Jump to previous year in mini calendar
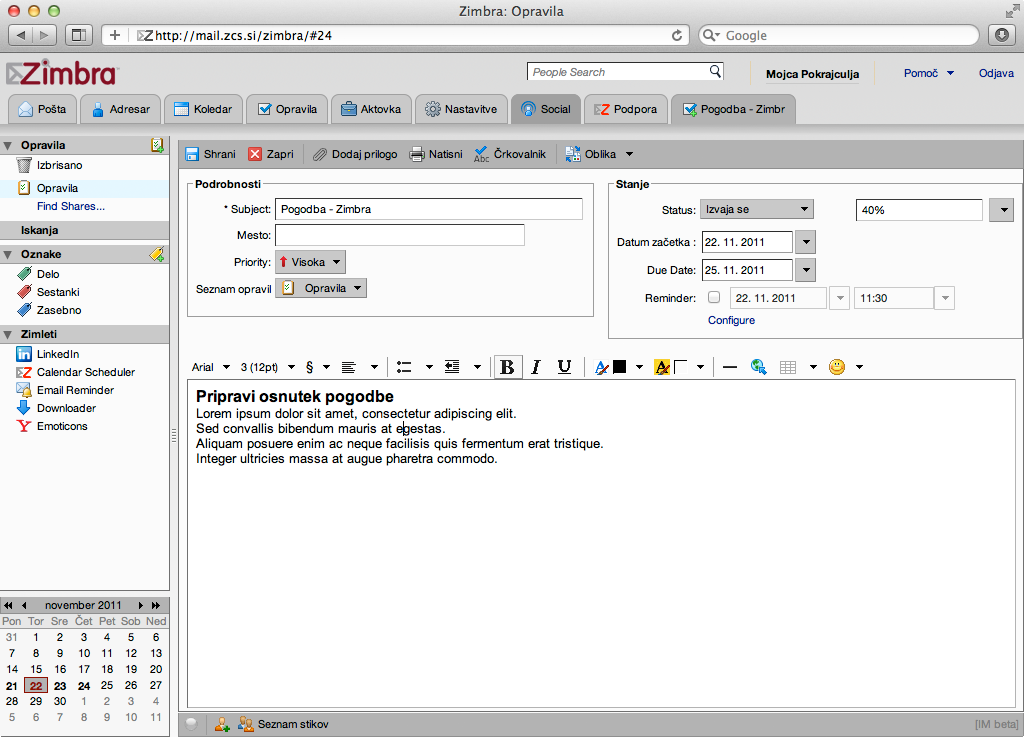The image size is (1024, 737). tap(8, 605)
